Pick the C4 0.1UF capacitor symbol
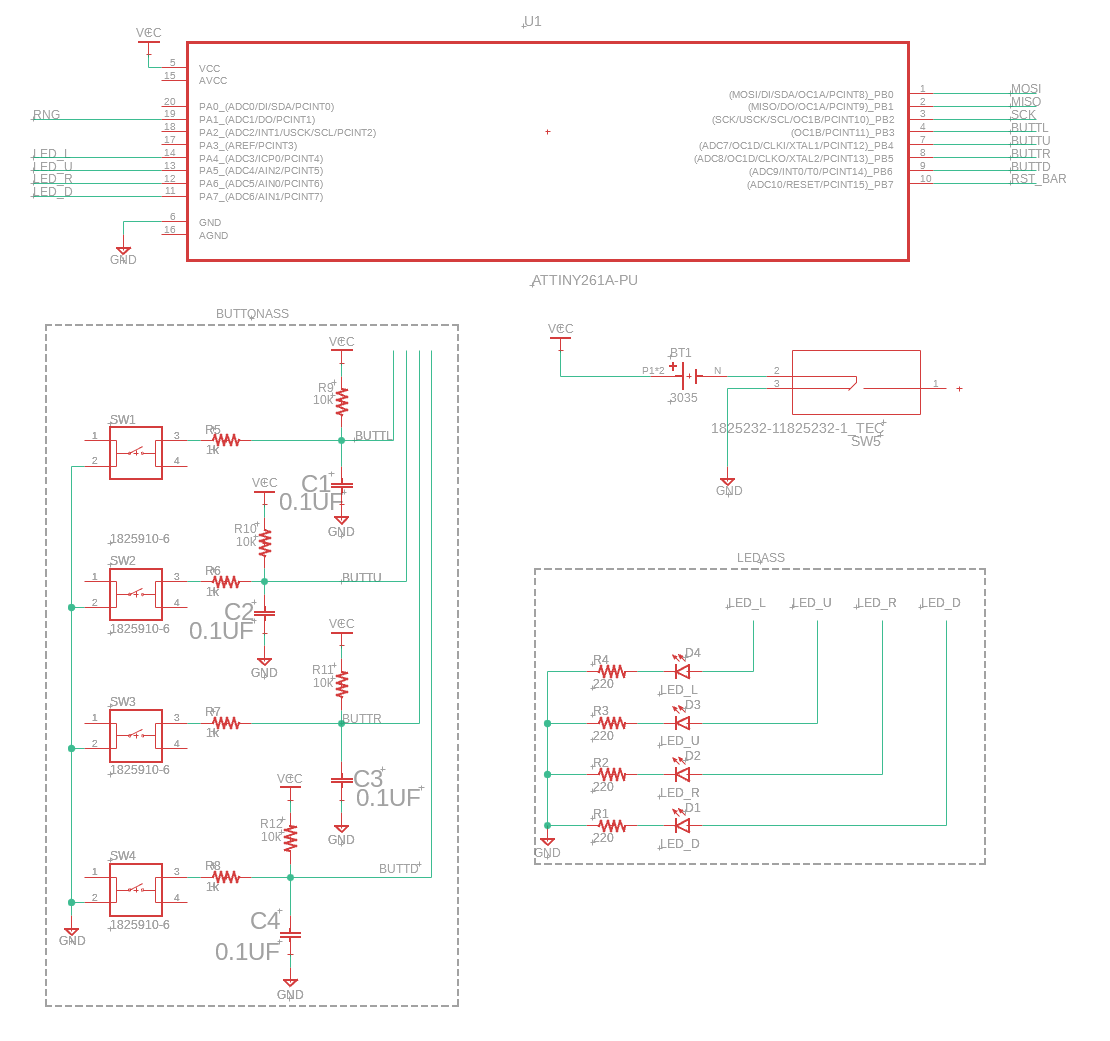Screen dimensions: 1110x1041 (290, 935)
